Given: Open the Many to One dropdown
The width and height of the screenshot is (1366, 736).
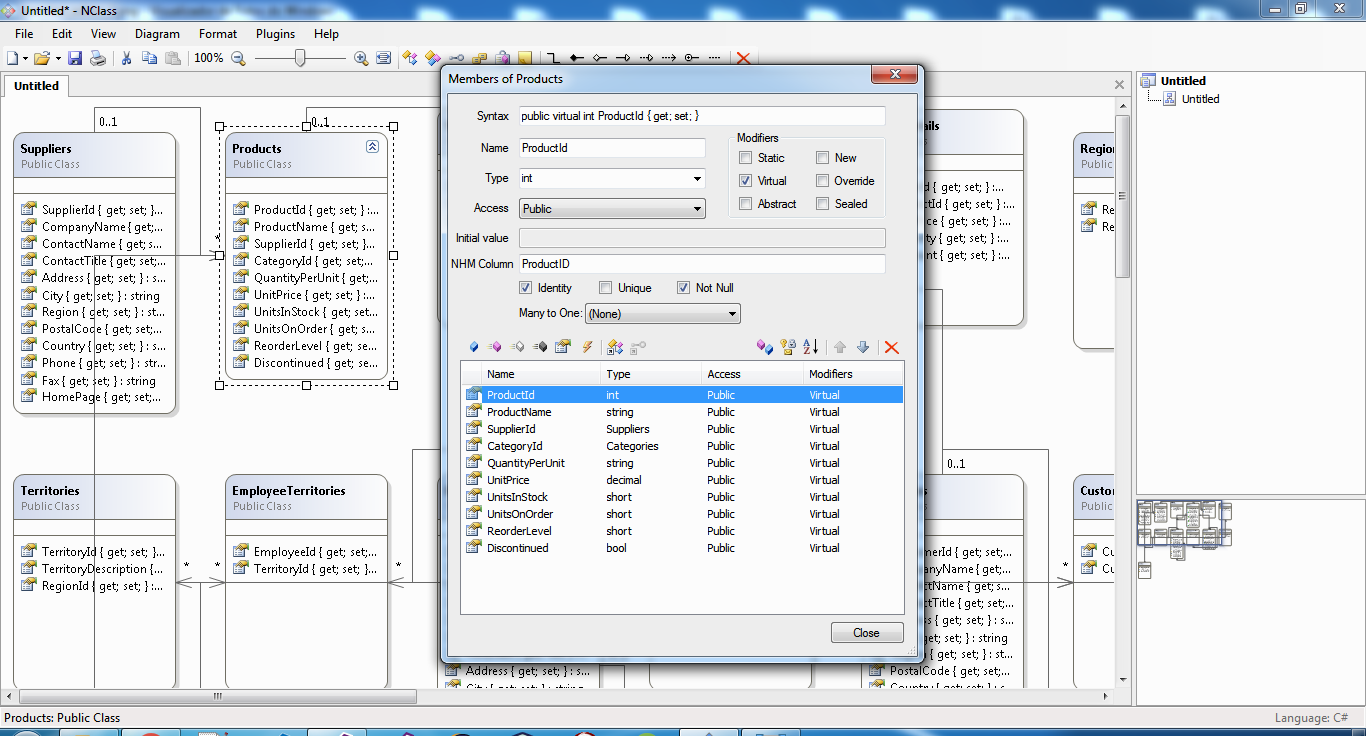Looking at the screenshot, I should click(662, 314).
